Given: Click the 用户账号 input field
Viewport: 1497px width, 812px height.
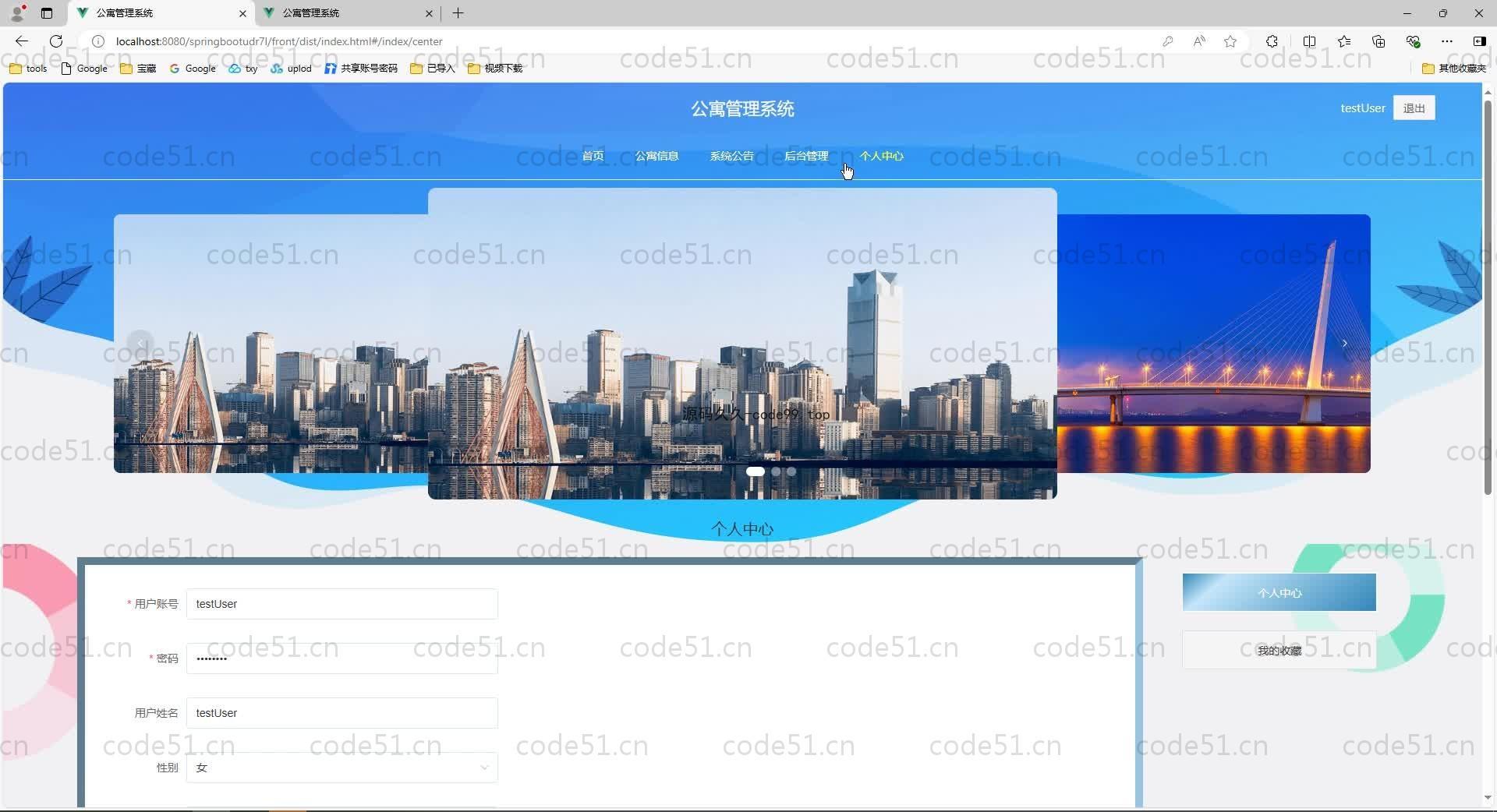Looking at the screenshot, I should [x=342, y=604].
